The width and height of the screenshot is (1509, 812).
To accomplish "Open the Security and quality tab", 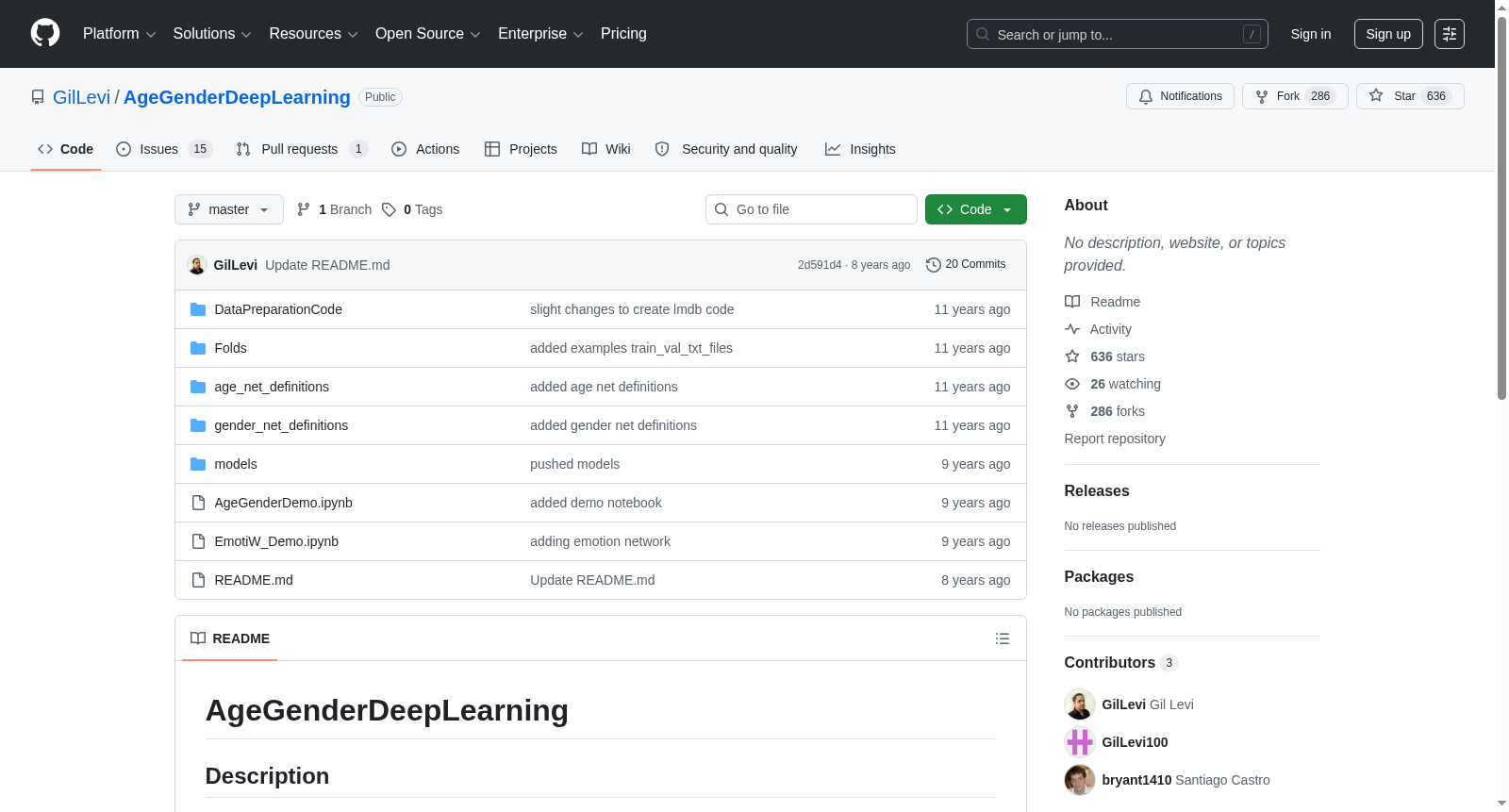I will tap(726, 149).
